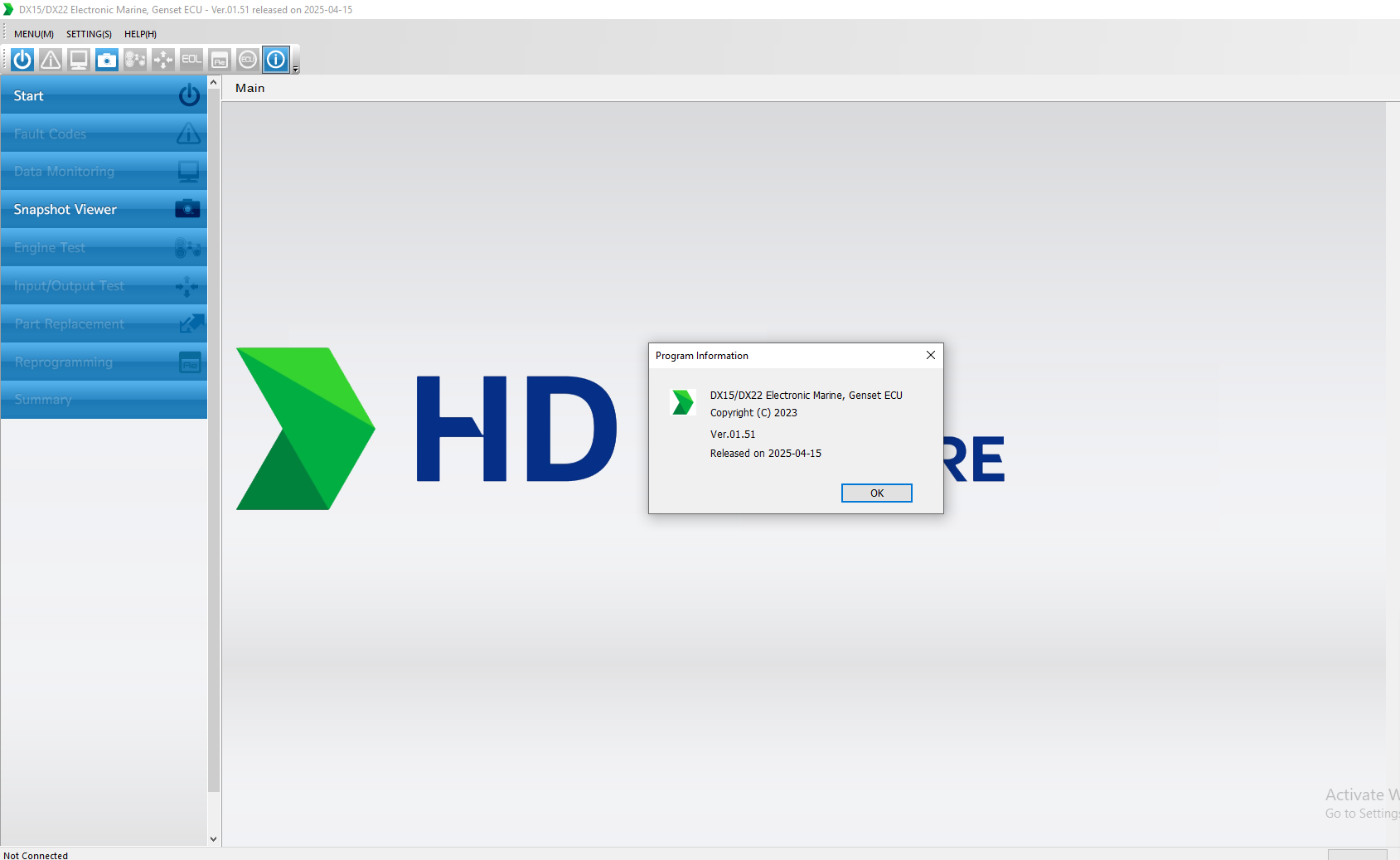
Task: Expand the toolbar overflow options arrow
Action: tap(296, 69)
